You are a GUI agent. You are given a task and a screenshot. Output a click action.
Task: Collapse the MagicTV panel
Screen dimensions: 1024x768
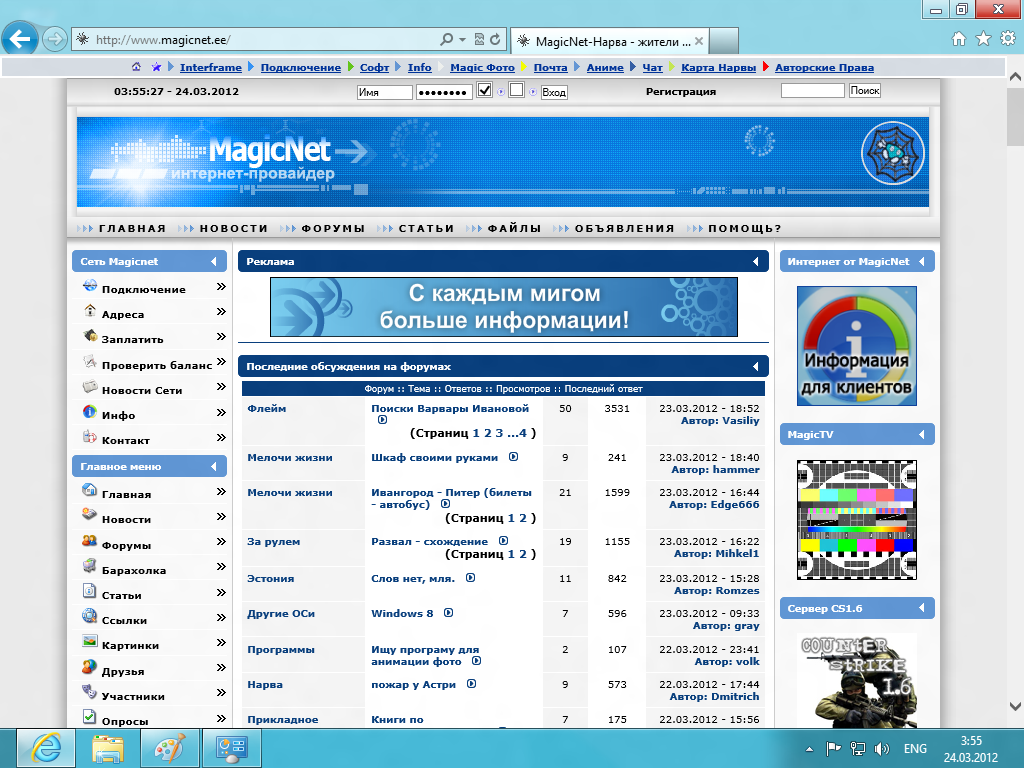coord(921,434)
